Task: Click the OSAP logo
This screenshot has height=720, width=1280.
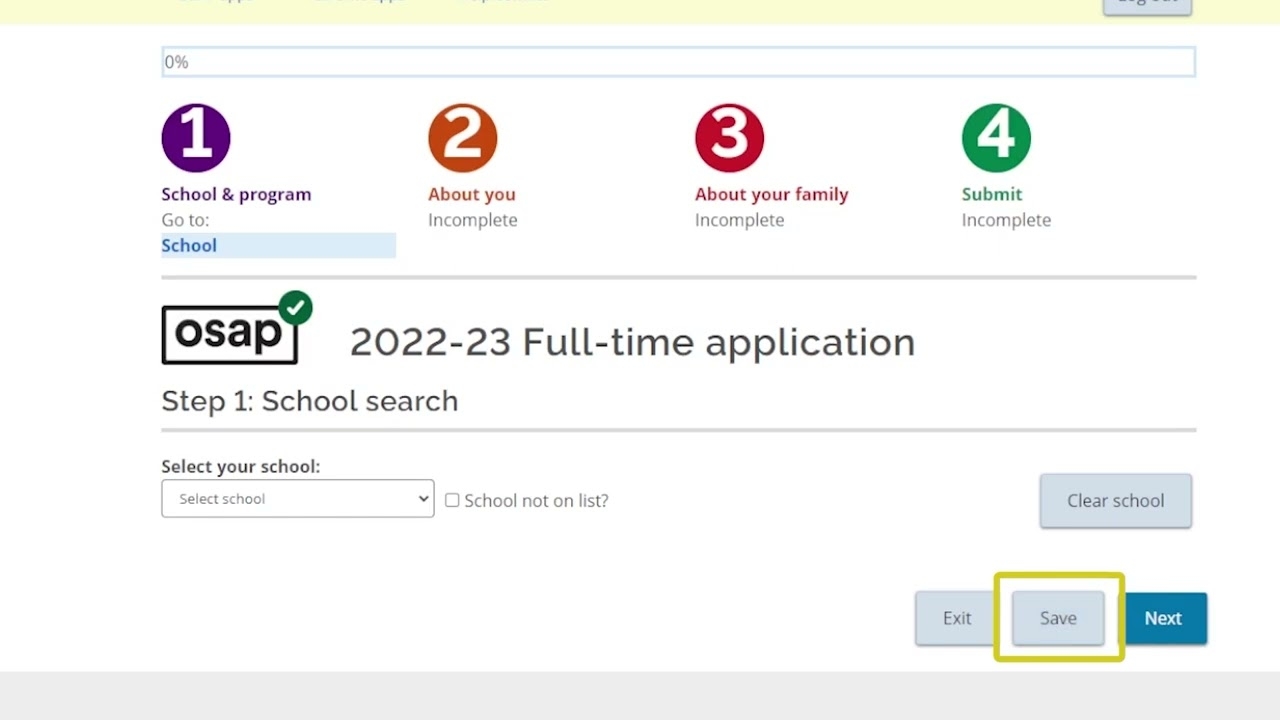Action: click(x=237, y=329)
